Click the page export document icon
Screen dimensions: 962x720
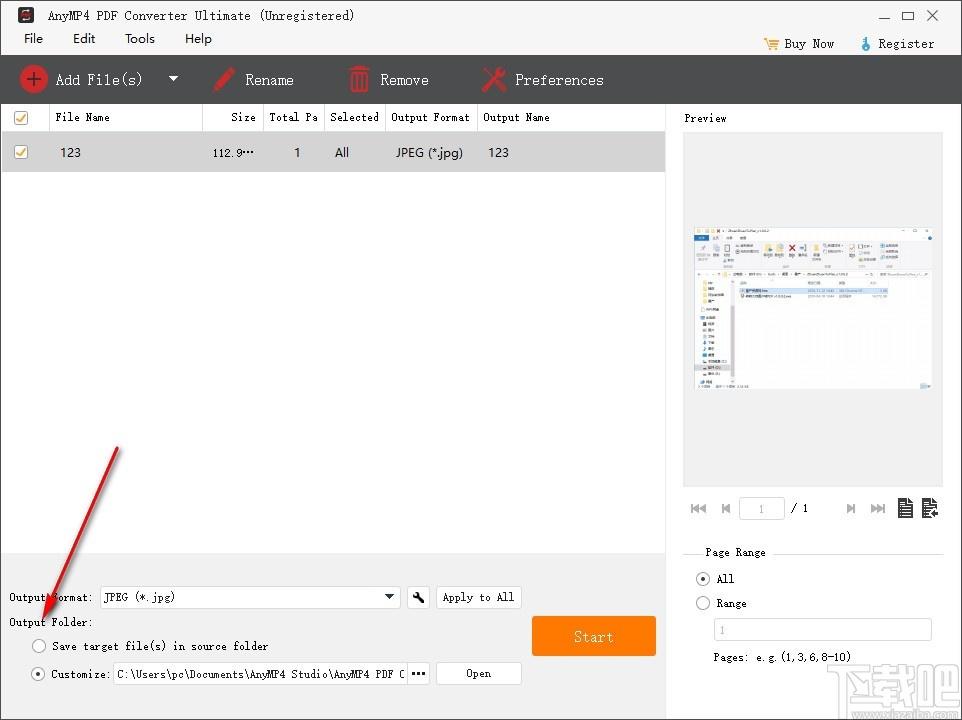[x=929, y=508]
